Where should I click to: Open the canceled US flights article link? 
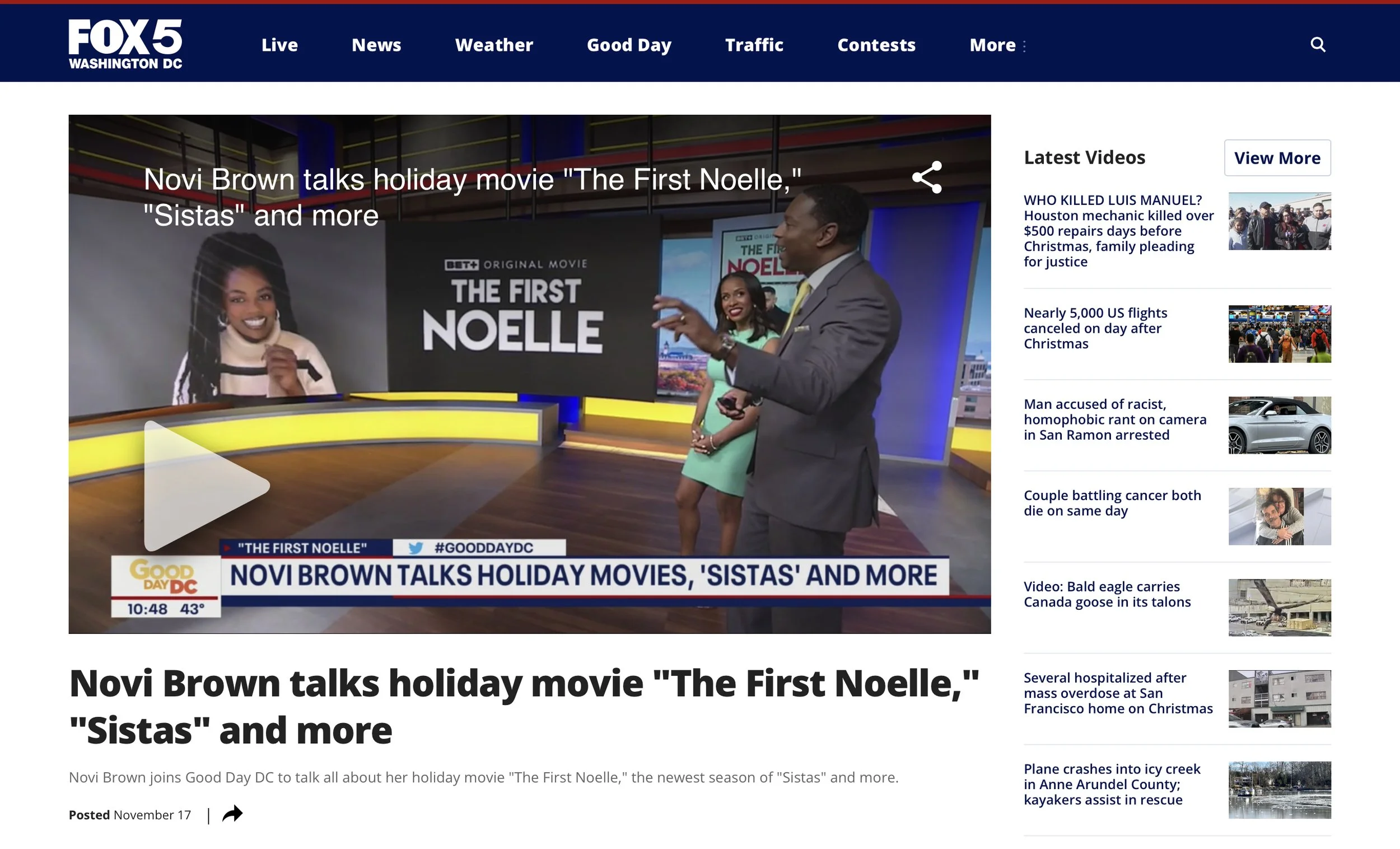1095,329
